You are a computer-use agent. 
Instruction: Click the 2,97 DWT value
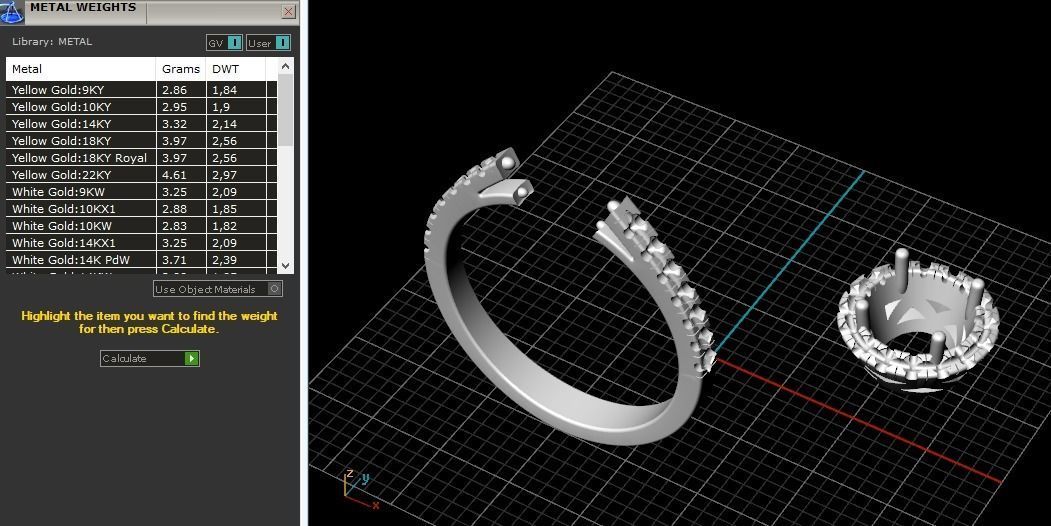[x=225, y=175]
